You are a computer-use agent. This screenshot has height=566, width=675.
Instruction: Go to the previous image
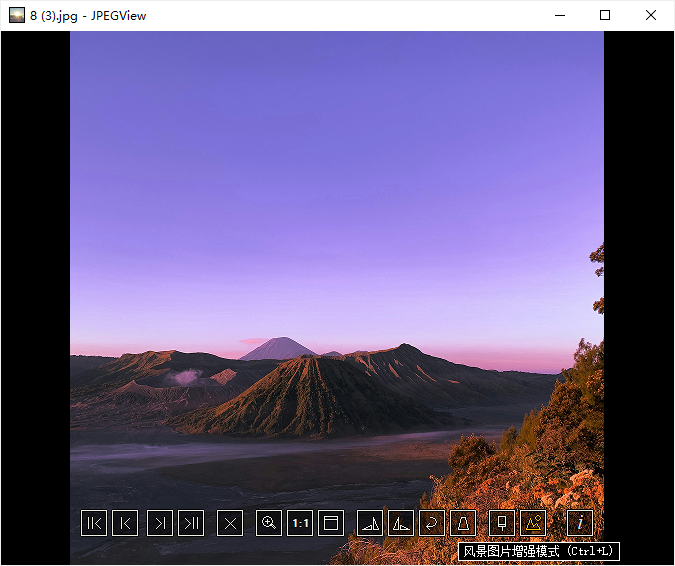coord(125,523)
